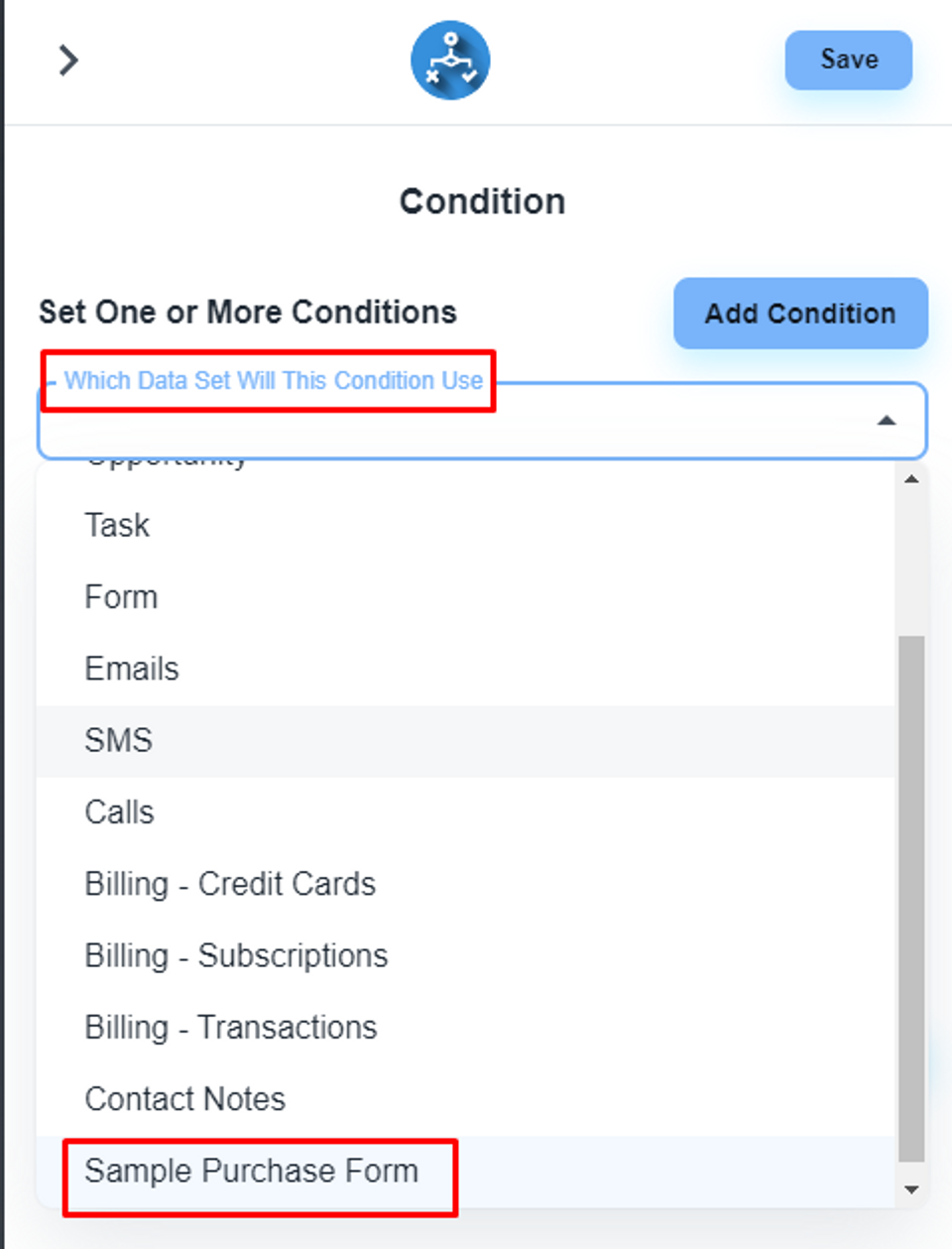
Task: Select Task from the dropdown list
Action: (117, 525)
